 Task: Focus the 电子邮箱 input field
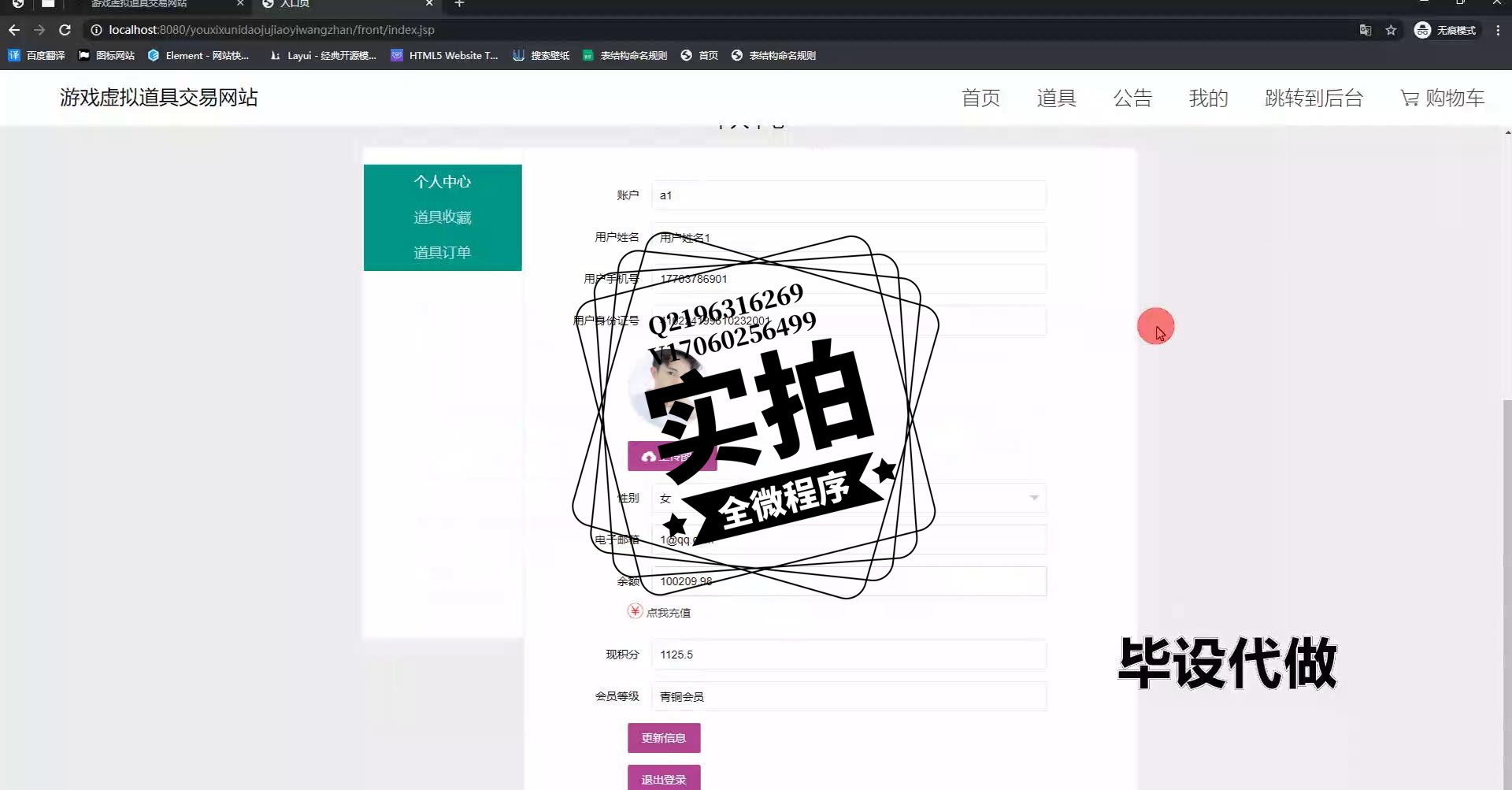(x=849, y=540)
